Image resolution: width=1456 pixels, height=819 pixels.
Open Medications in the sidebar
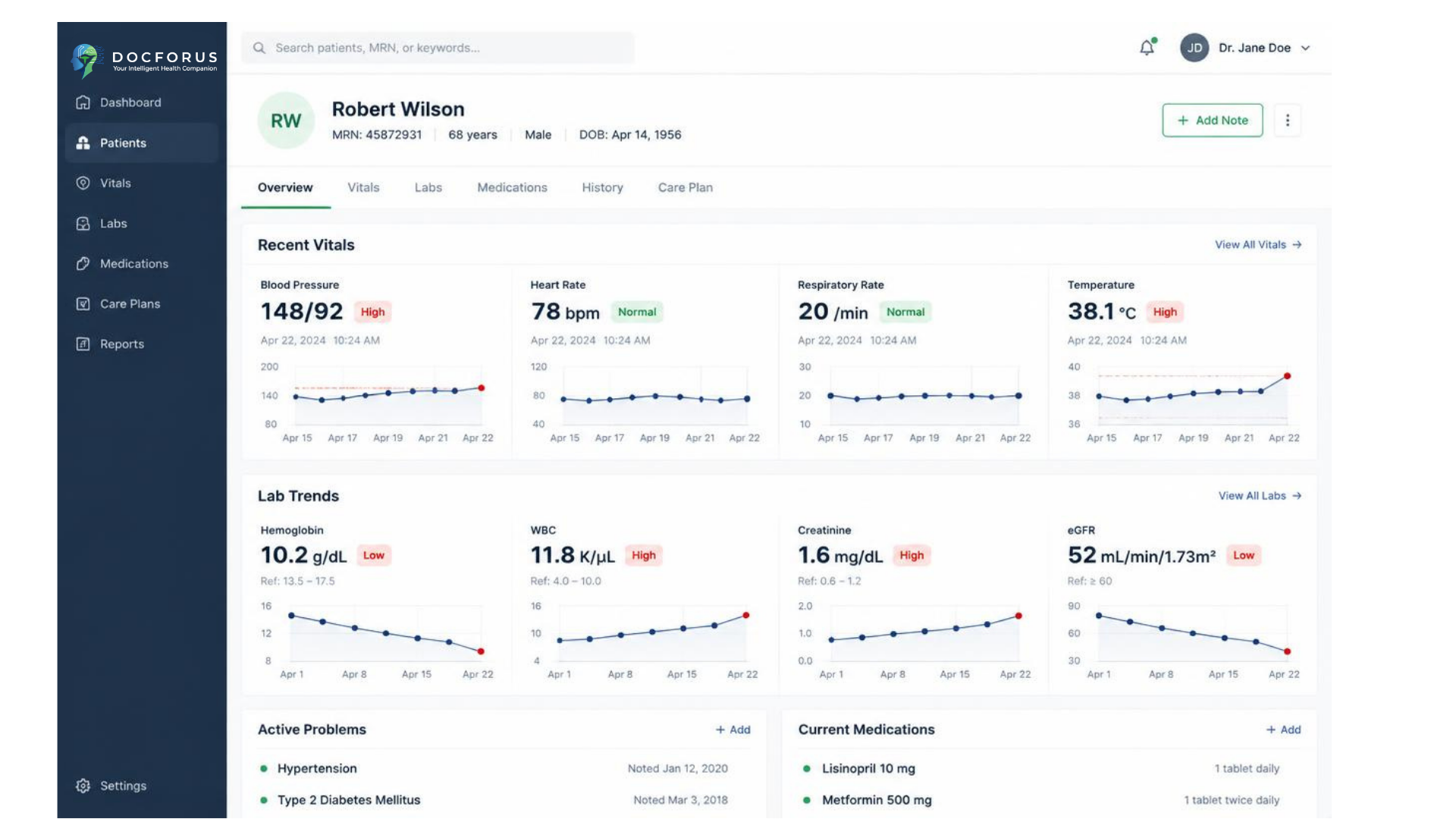click(x=142, y=263)
